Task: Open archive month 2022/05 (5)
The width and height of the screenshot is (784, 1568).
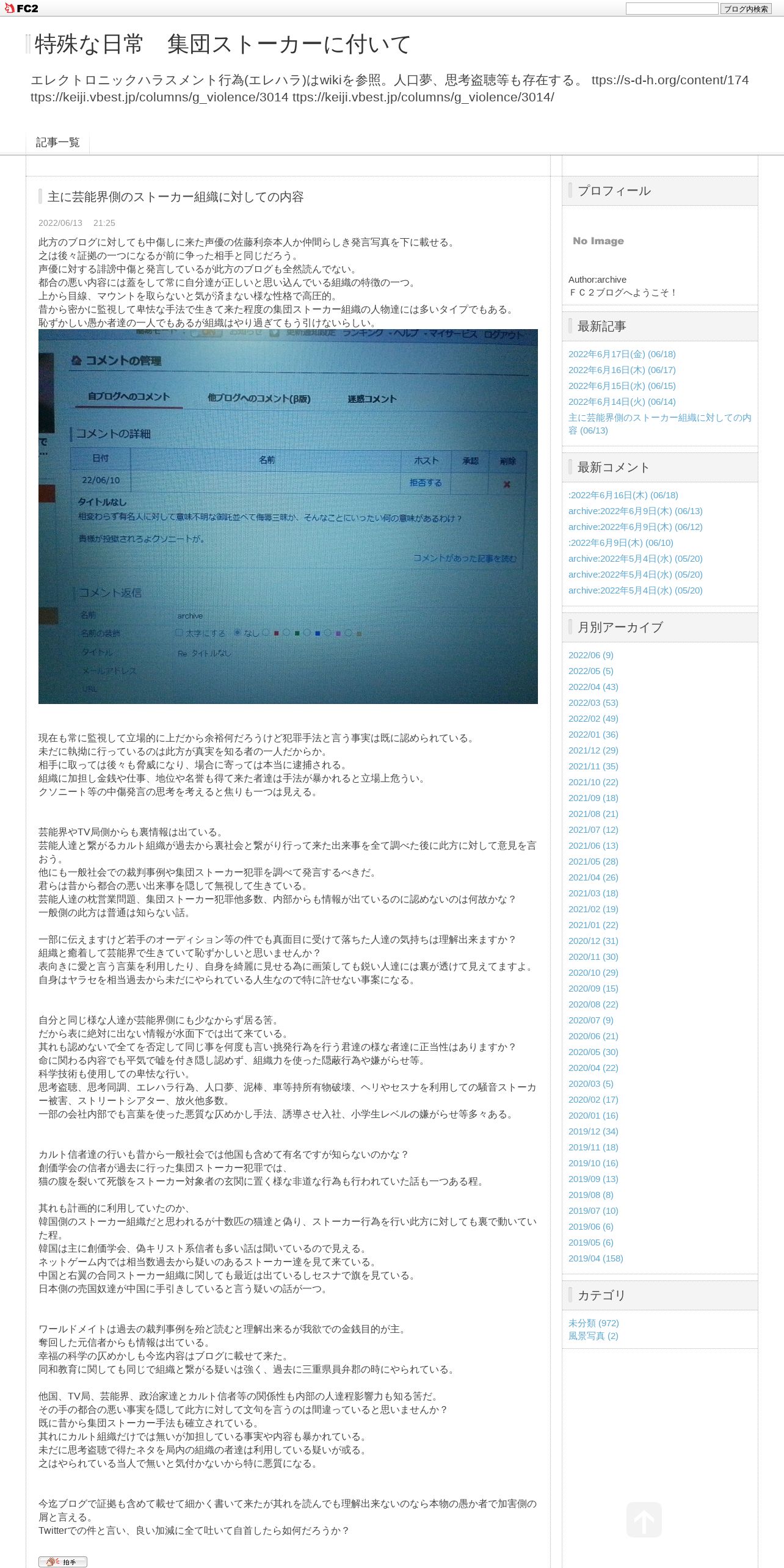Action: point(590,671)
